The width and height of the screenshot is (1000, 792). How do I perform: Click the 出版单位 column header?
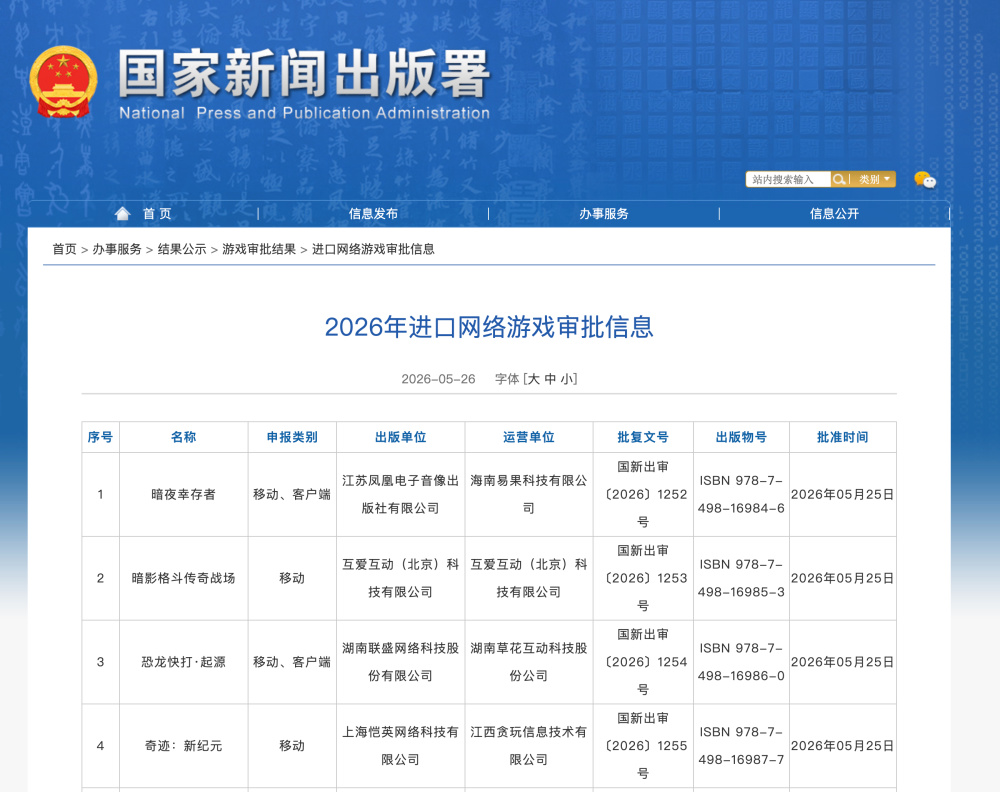401,437
